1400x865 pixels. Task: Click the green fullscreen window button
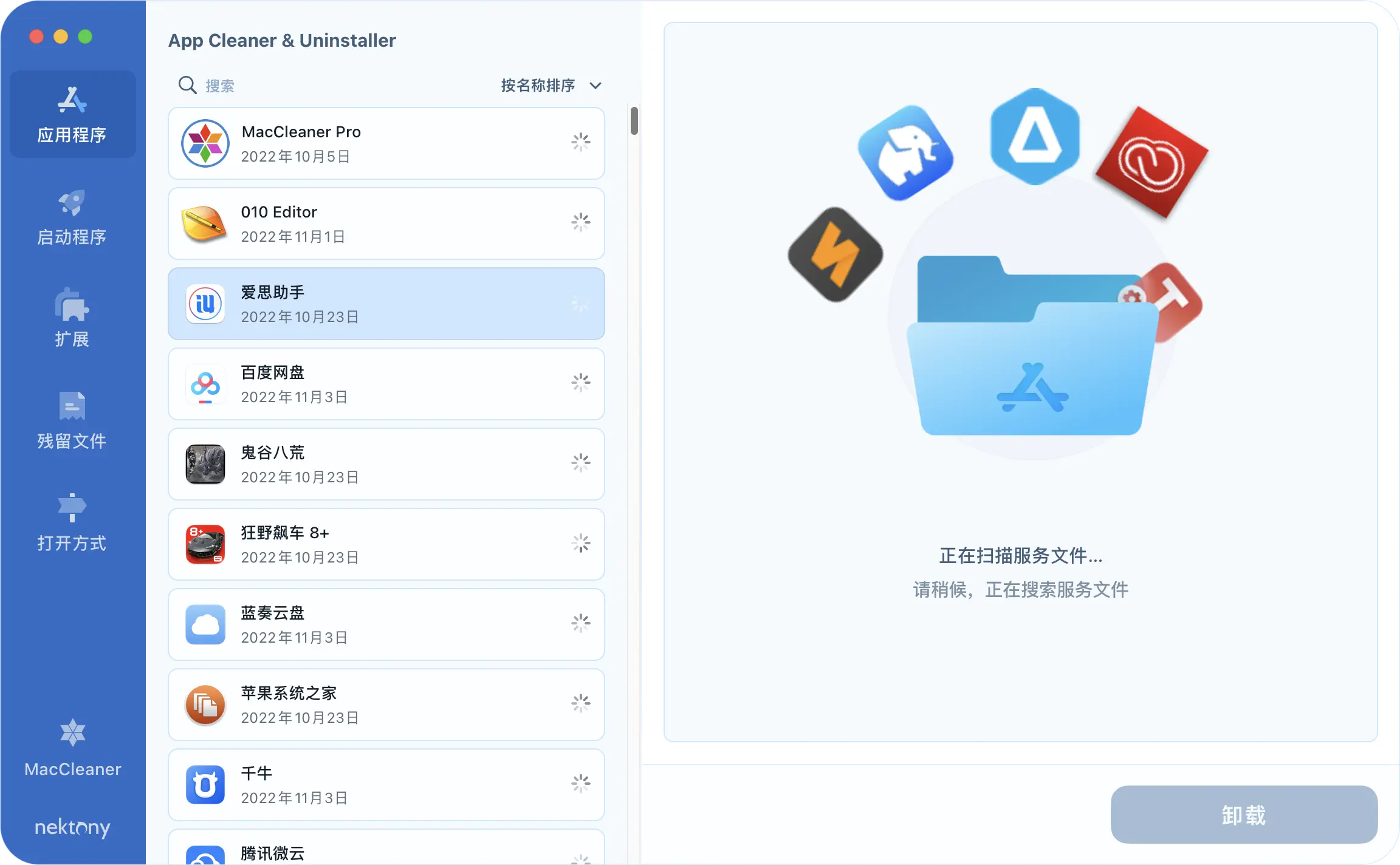[x=85, y=36]
